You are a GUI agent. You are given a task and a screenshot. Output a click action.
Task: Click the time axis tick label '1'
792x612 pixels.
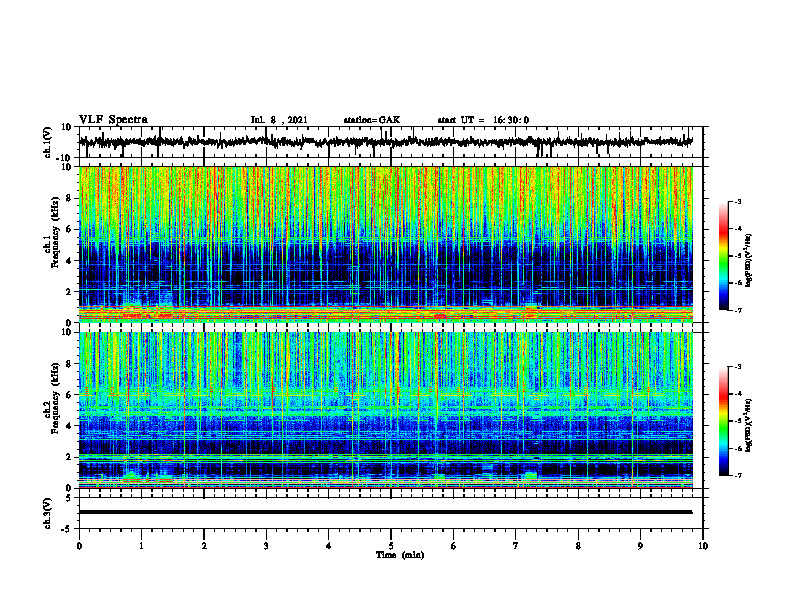point(141,546)
